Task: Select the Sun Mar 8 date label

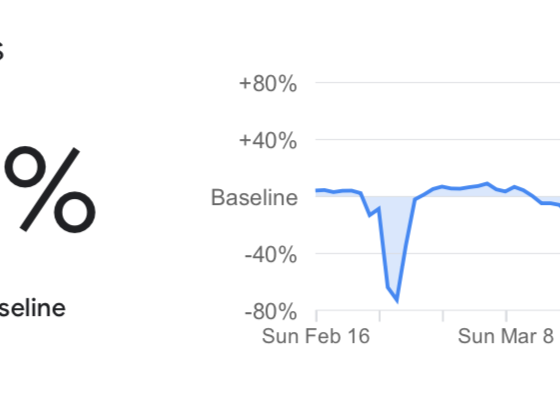Action: click(x=506, y=336)
